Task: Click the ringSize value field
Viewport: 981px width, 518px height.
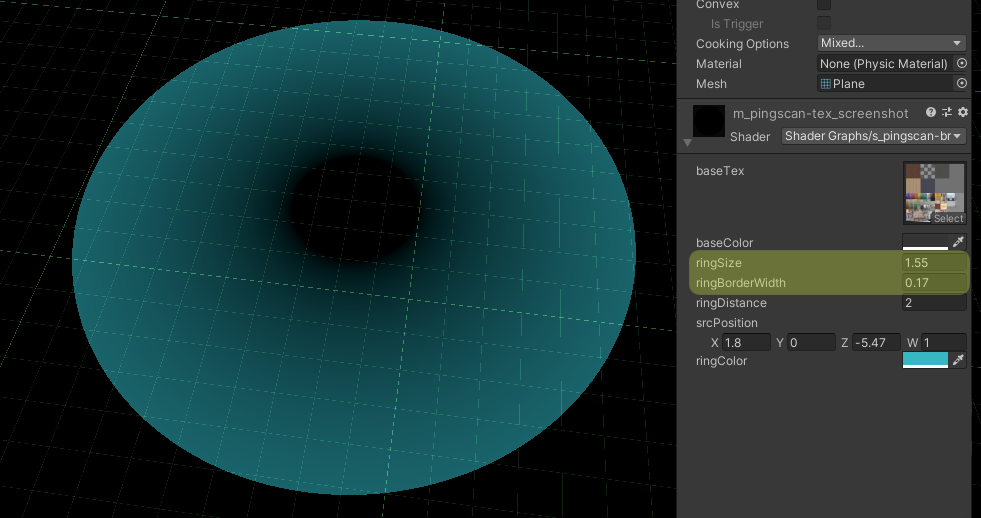Action: (934, 263)
